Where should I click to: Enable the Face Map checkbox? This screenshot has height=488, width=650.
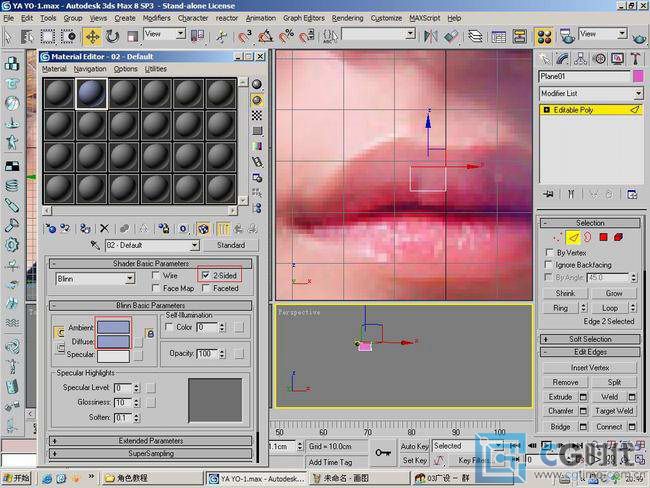[156, 288]
